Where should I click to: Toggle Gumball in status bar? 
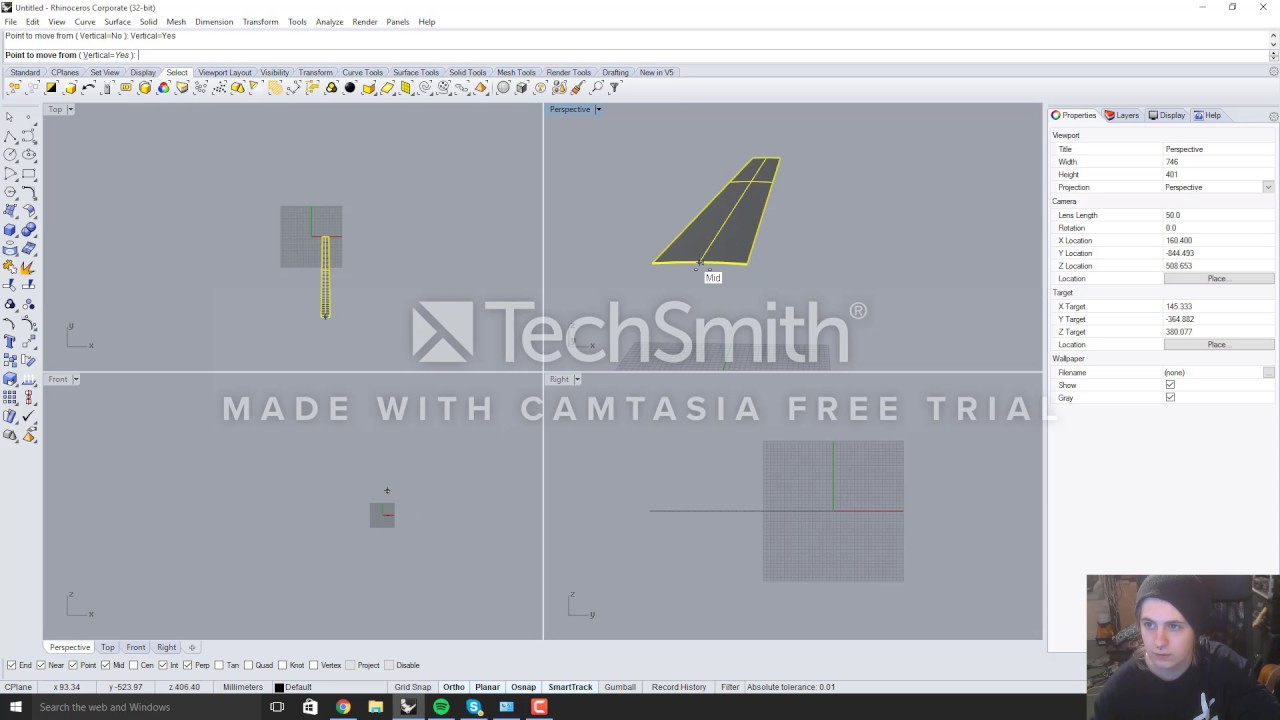point(620,687)
